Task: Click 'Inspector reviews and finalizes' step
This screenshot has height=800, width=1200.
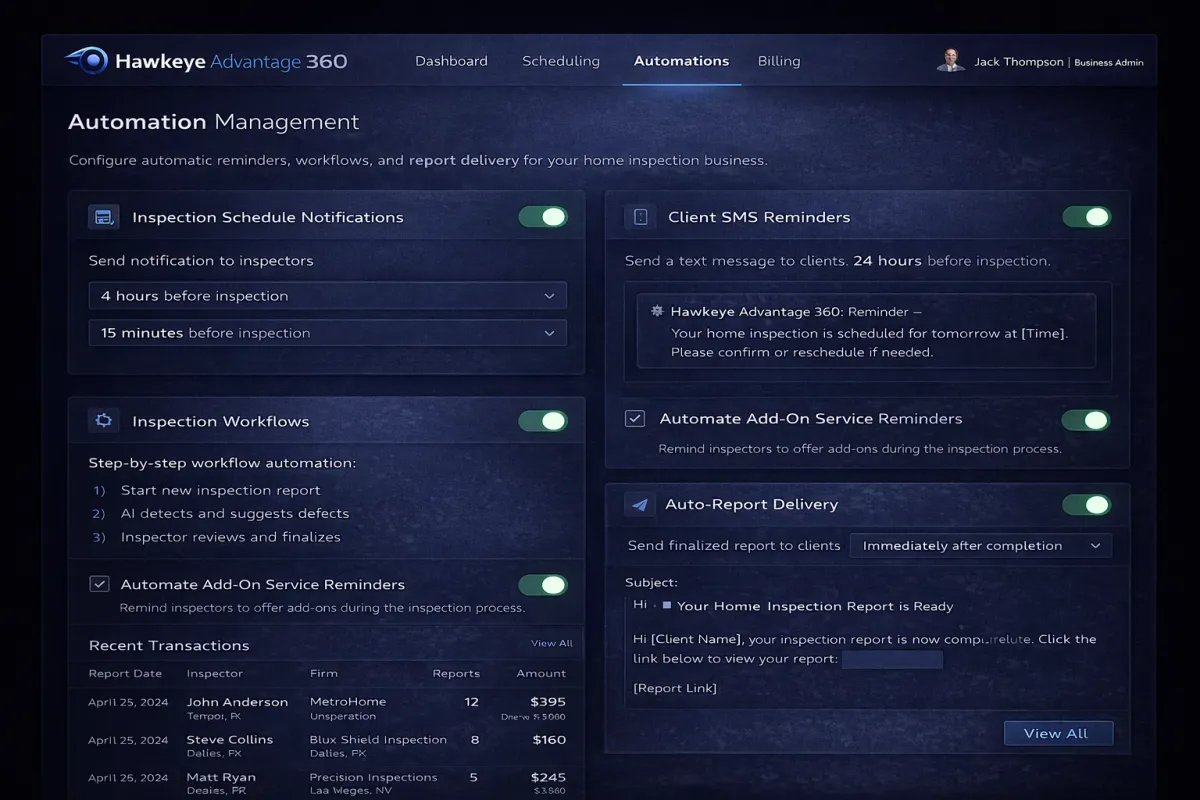Action: [230, 537]
